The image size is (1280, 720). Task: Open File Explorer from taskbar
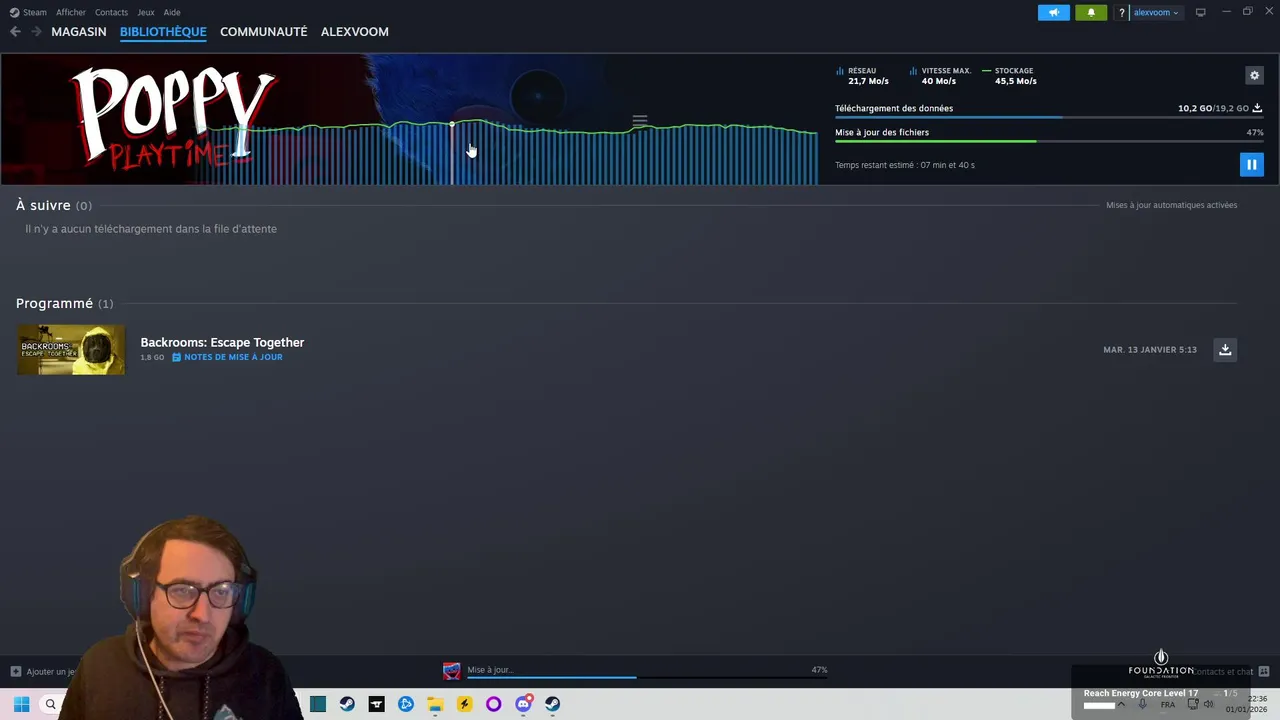point(435,704)
